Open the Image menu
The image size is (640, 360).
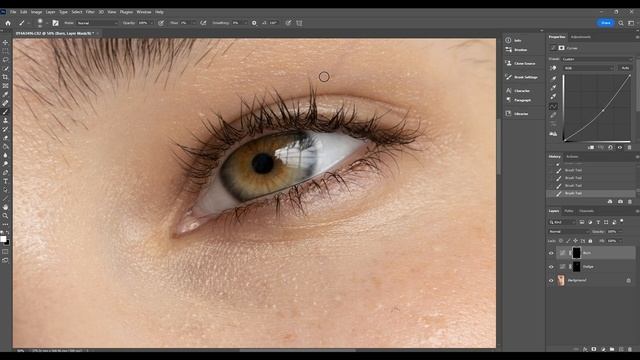coord(36,12)
